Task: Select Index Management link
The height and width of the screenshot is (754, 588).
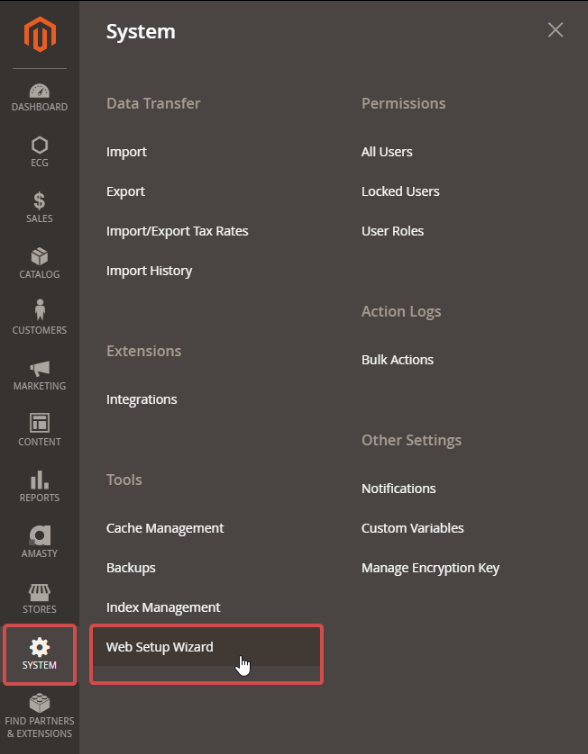Action: 163,607
